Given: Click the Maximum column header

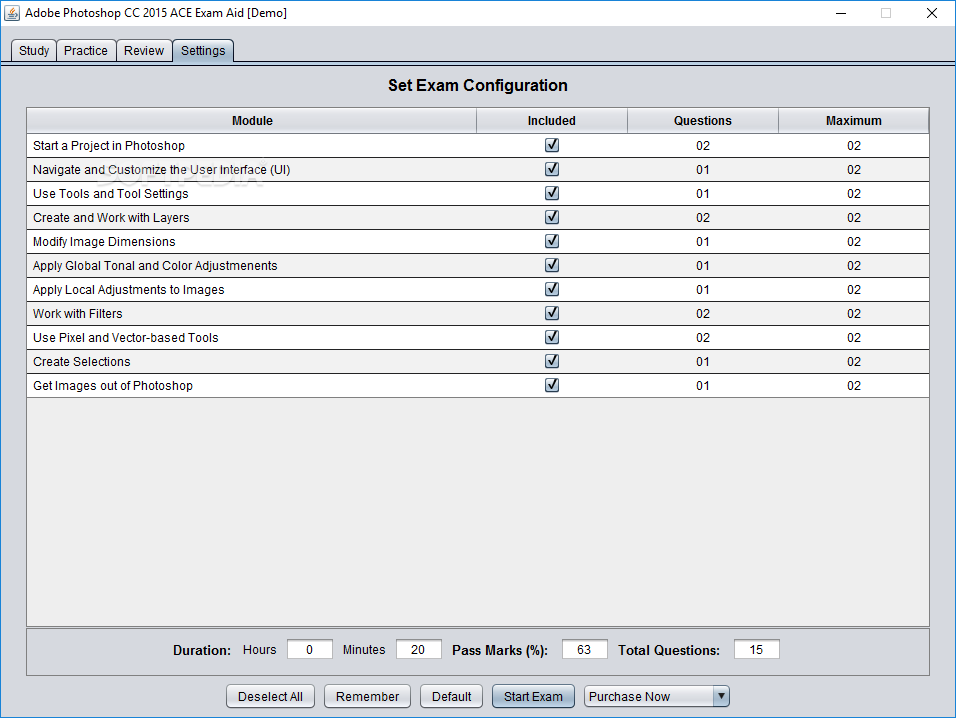Looking at the screenshot, I should pyautogui.click(x=854, y=121).
